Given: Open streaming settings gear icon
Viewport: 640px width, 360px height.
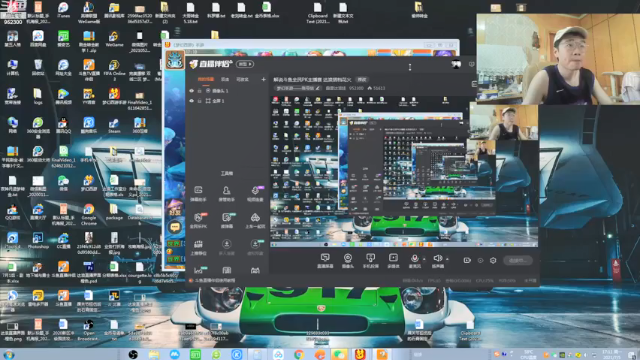Looking at the screenshot, I should click(493, 260).
